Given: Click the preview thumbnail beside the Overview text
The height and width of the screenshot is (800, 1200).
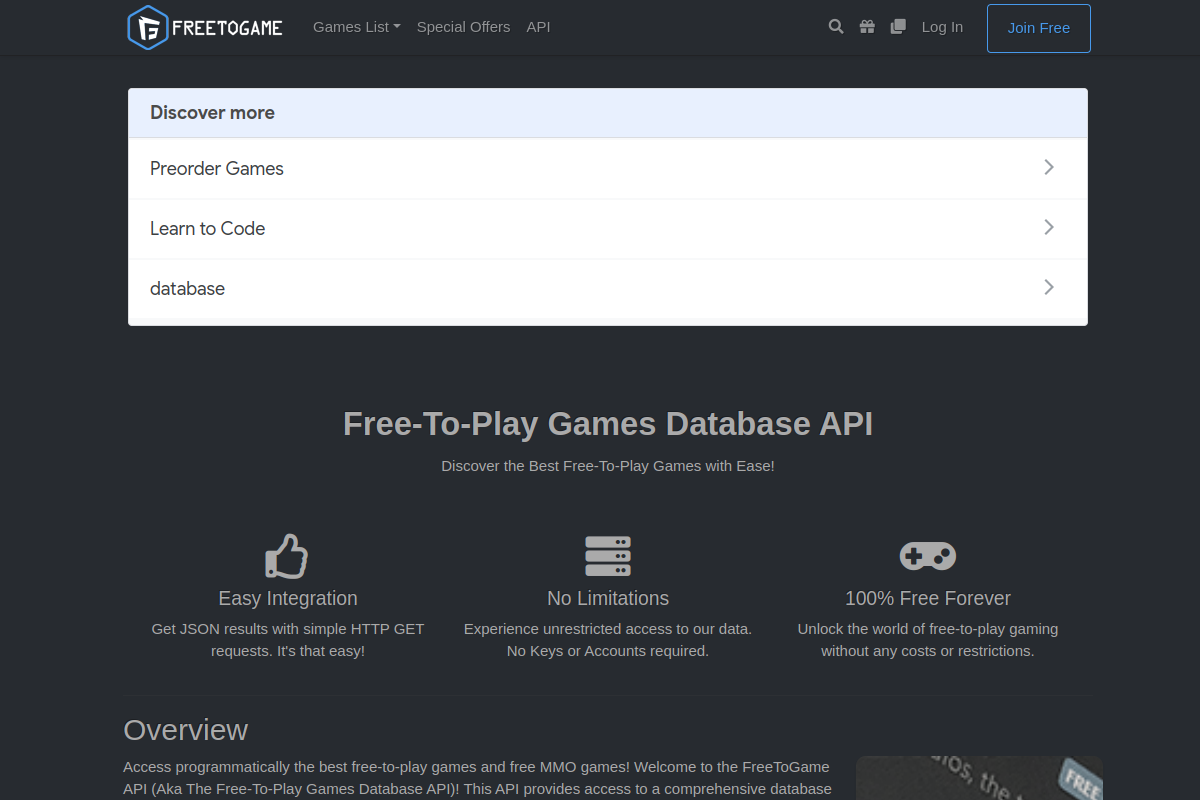Looking at the screenshot, I should point(979,778).
